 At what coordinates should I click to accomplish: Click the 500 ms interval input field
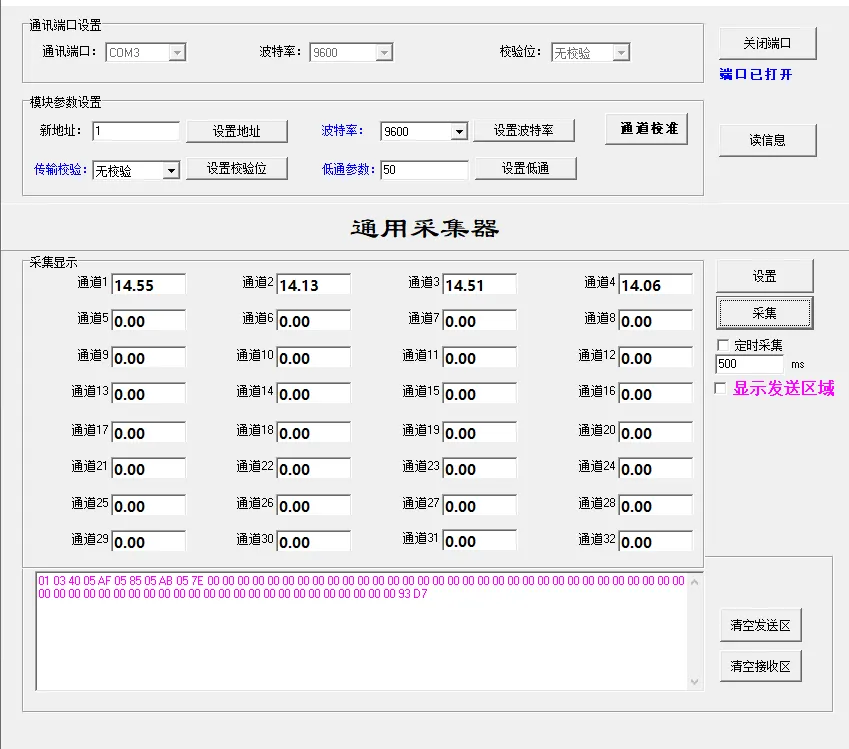click(750, 364)
